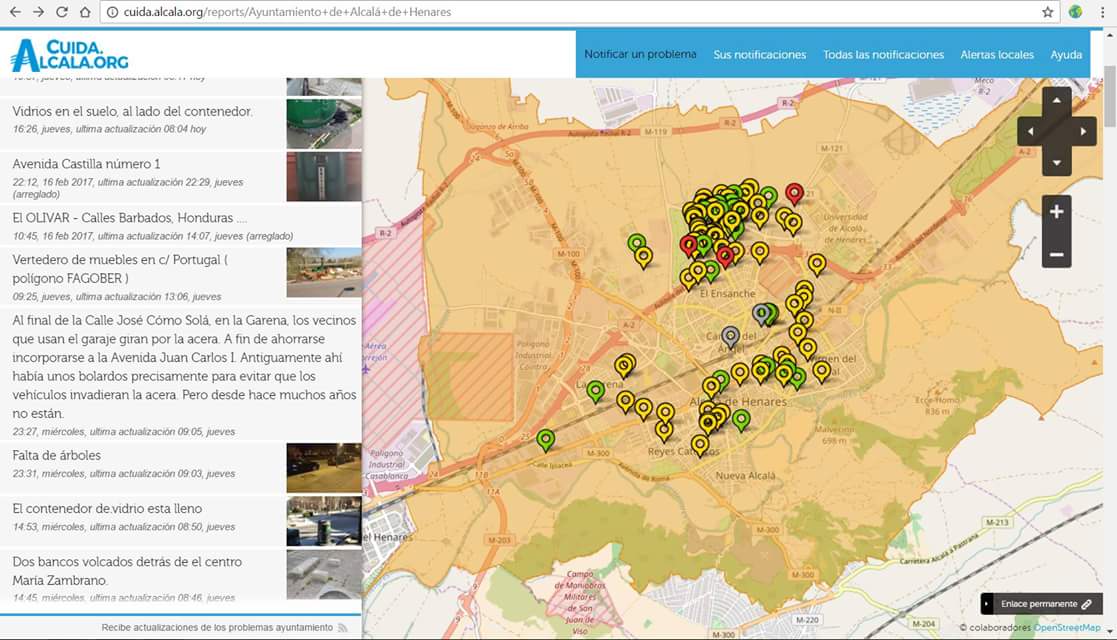Click the Enlace permanente link

tap(1041, 604)
